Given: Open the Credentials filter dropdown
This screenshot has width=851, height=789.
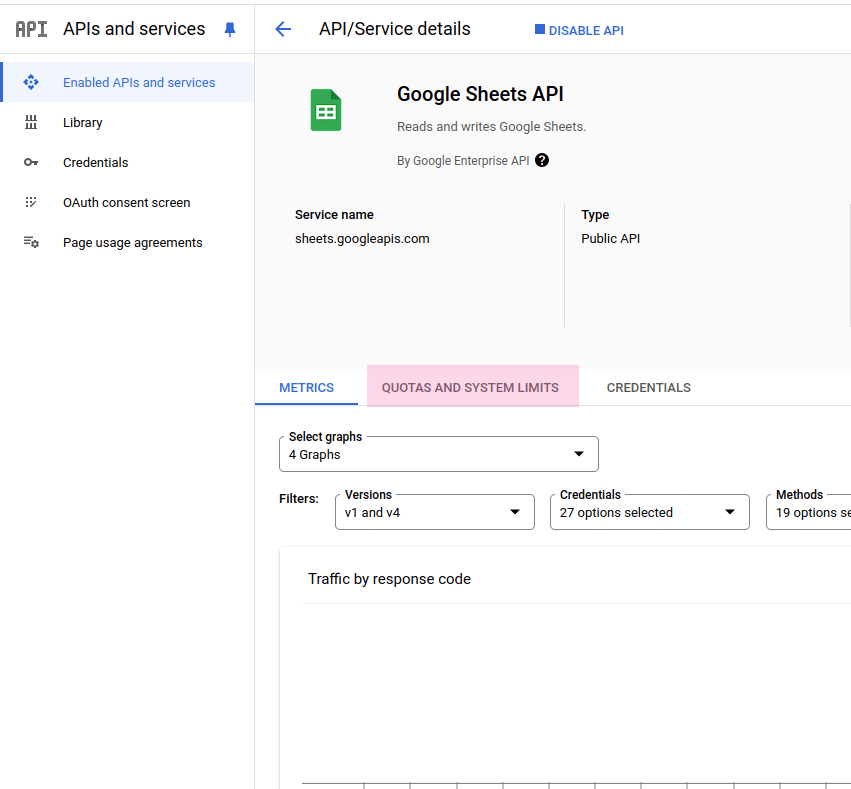Looking at the screenshot, I should [649, 512].
